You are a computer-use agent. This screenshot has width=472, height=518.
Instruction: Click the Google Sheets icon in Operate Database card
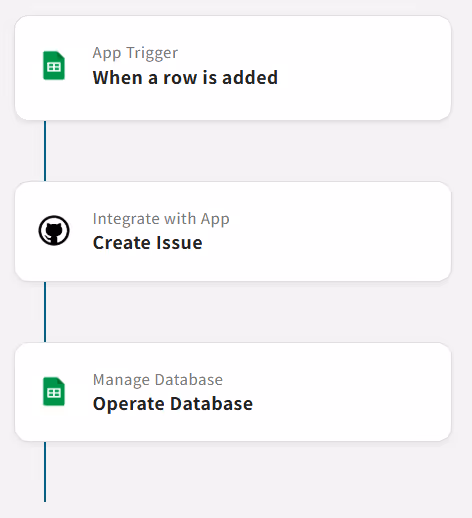[54, 392]
